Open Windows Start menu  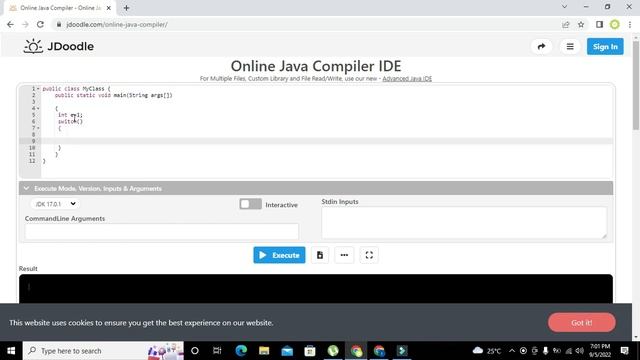[x=11, y=351]
